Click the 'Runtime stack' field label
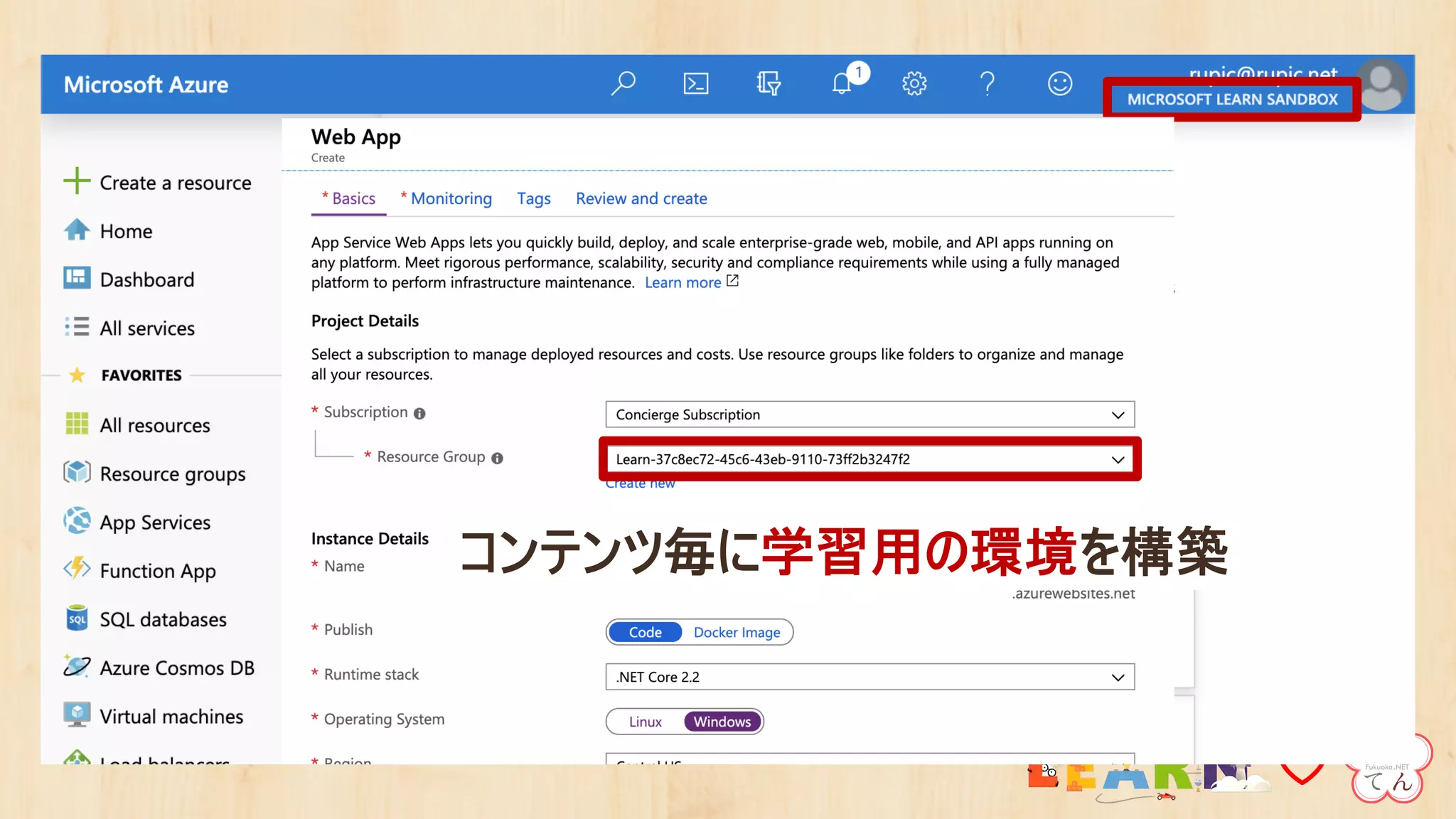The height and width of the screenshot is (819, 1456). (x=371, y=674)
